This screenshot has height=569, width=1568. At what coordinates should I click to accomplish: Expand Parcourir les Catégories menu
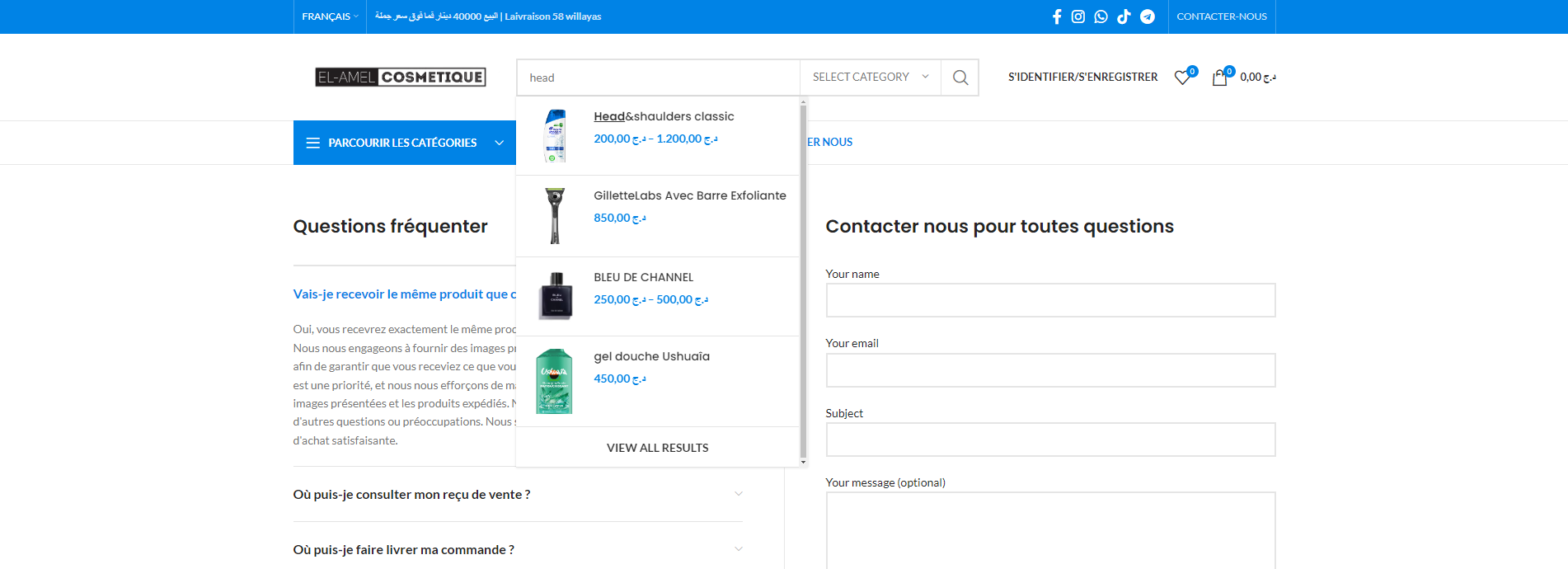click(404, 143)
